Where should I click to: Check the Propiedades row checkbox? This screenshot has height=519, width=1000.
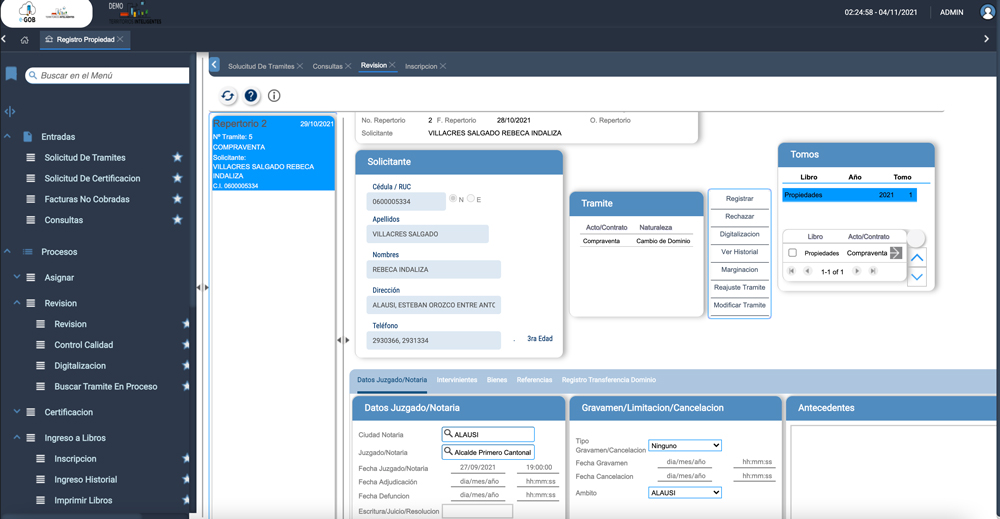coord(793,253)
